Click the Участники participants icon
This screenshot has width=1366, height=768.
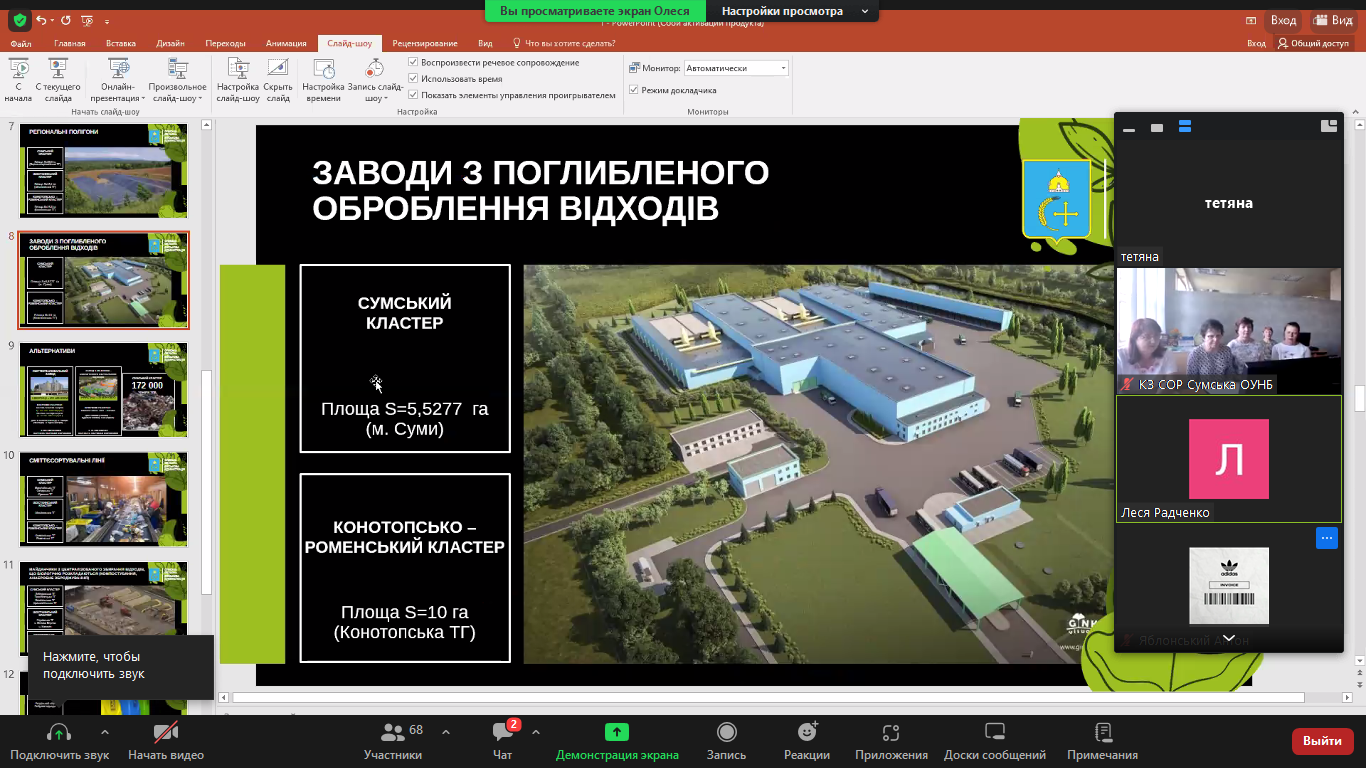pos(392,733)
